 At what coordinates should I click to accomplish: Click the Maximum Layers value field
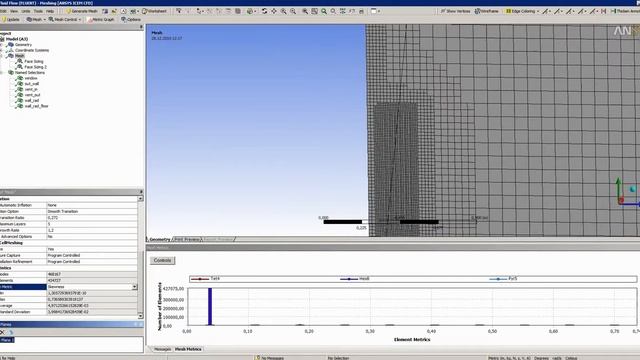click(x=92, y=224)
